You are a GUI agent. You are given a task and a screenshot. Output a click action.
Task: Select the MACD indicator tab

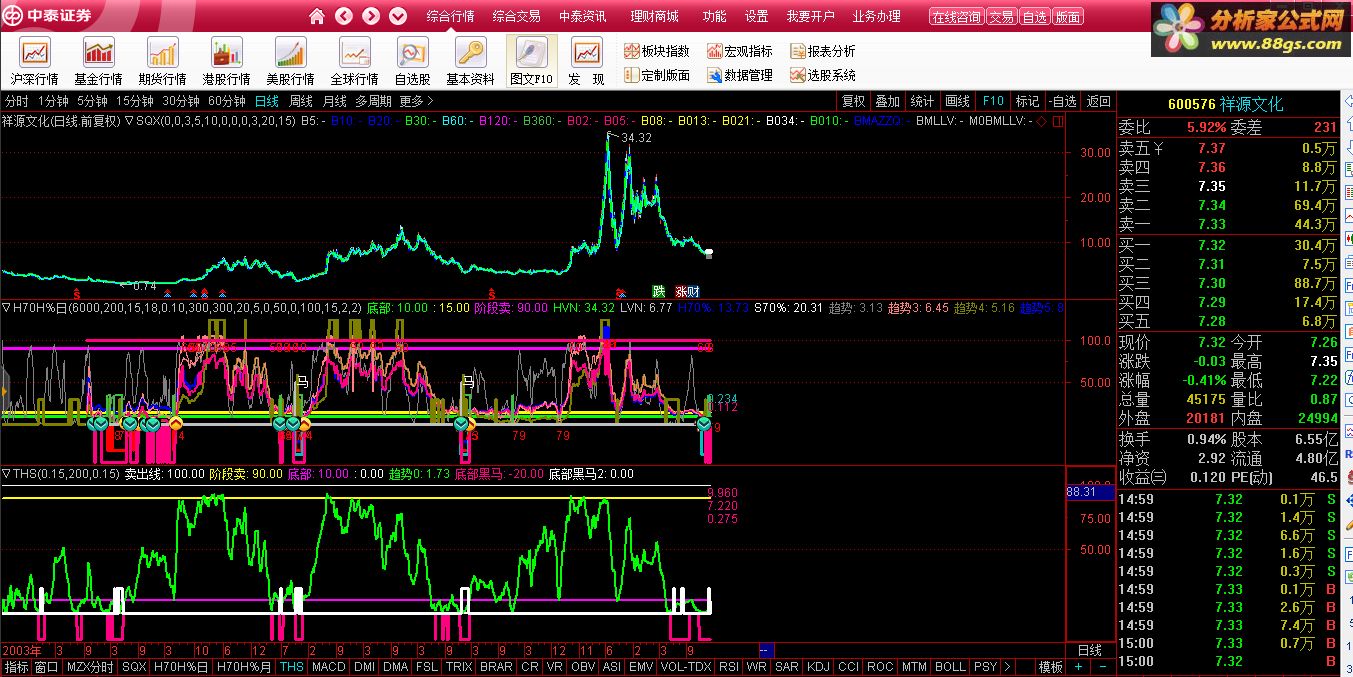(328, 666)
